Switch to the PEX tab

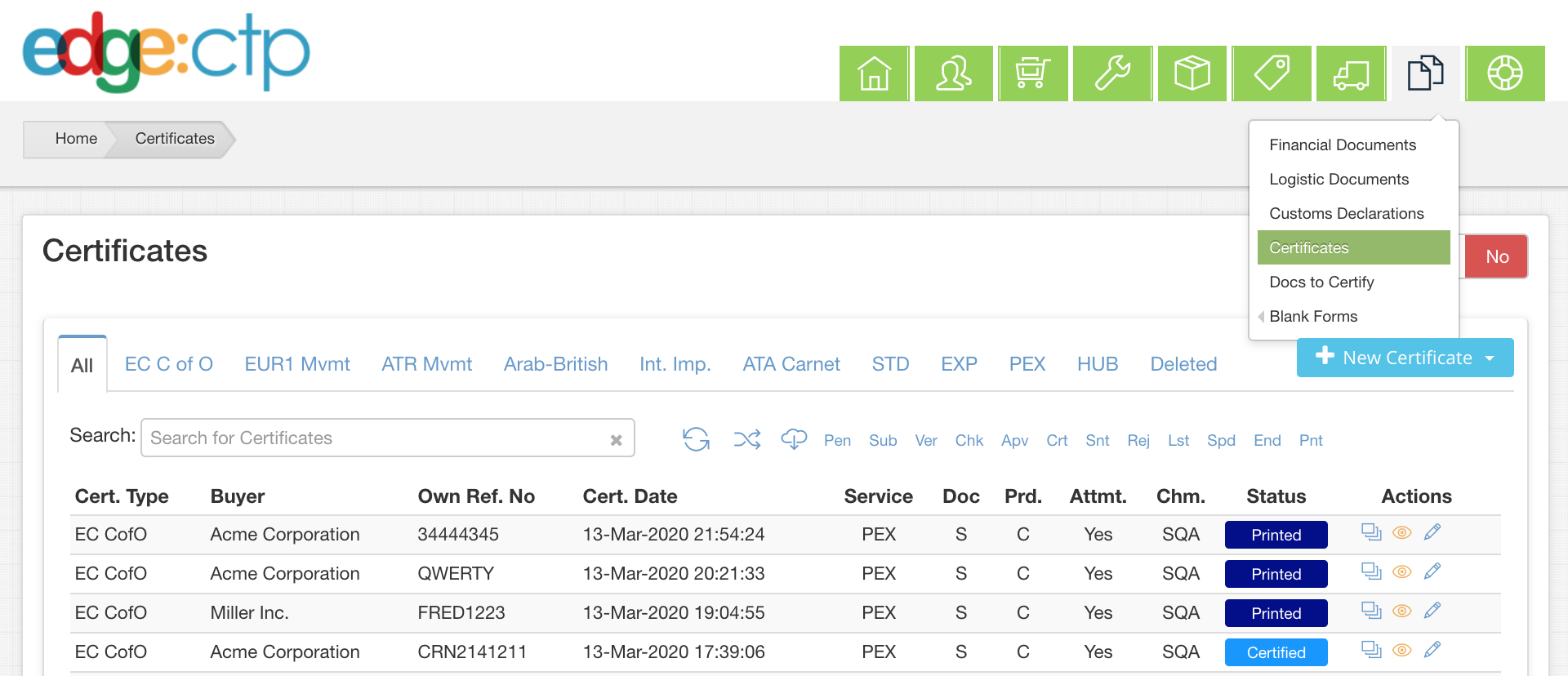(x=1027, y=364)
